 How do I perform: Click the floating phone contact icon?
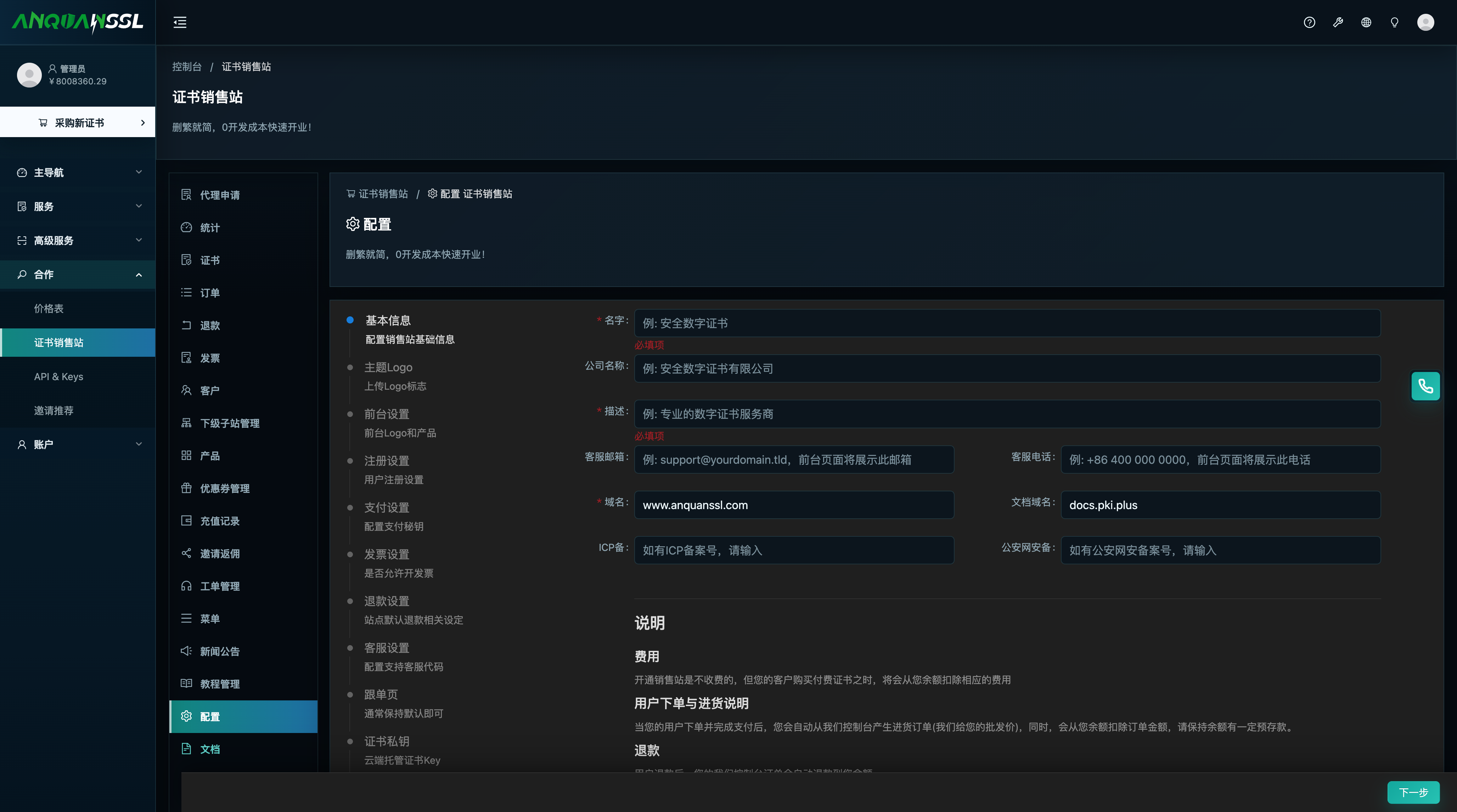pos(1425,386)
